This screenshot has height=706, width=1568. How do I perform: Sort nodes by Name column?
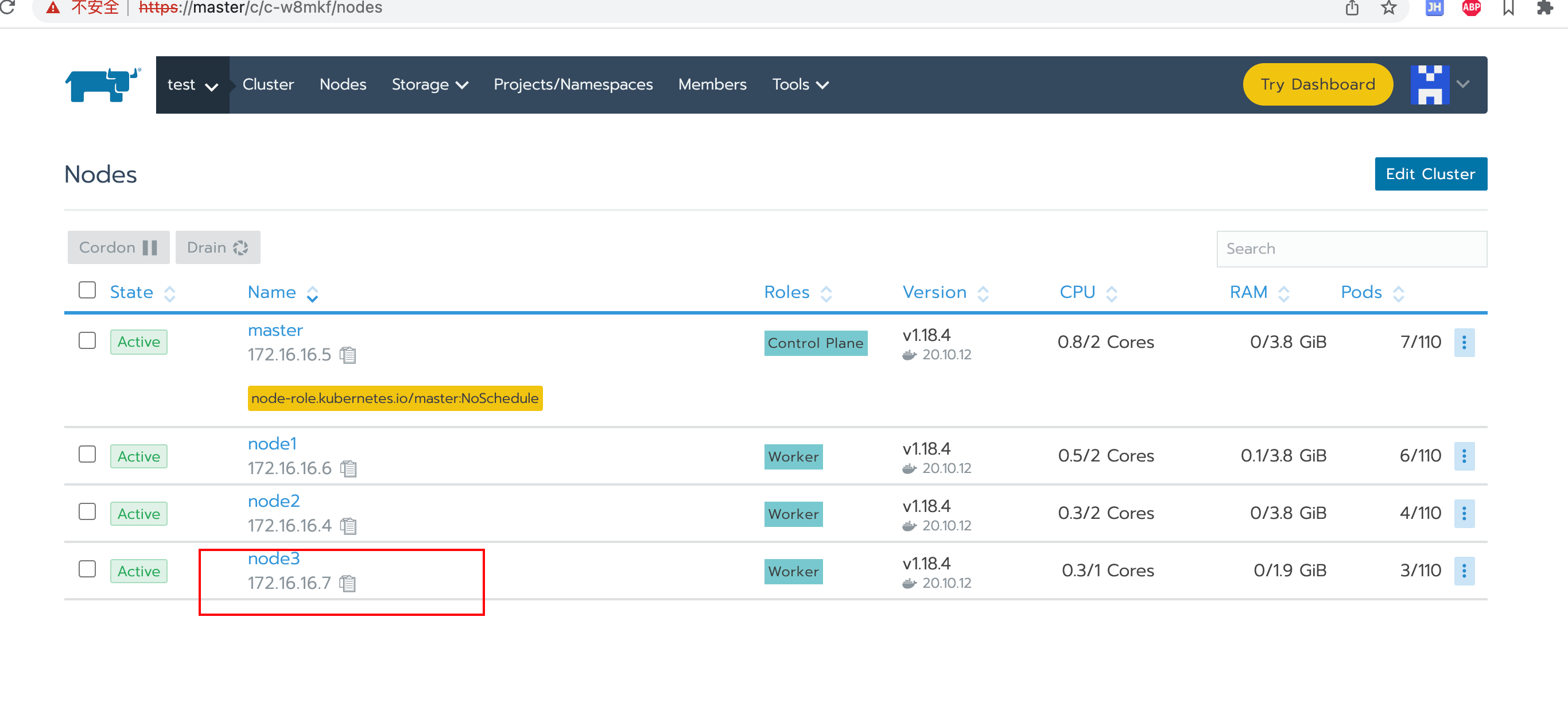click(283, 293)
